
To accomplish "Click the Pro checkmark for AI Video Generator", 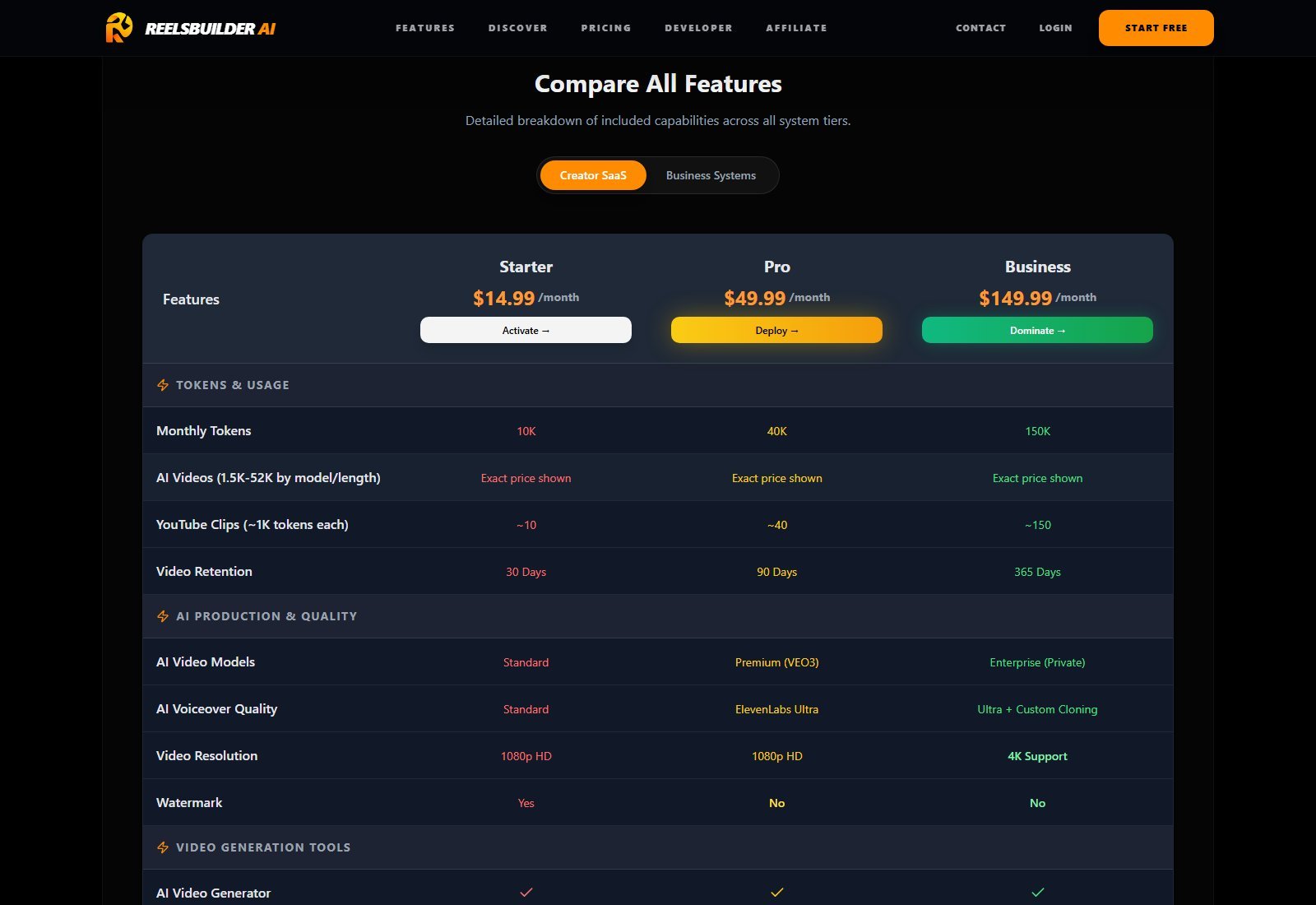I will [x=777, y=893].
